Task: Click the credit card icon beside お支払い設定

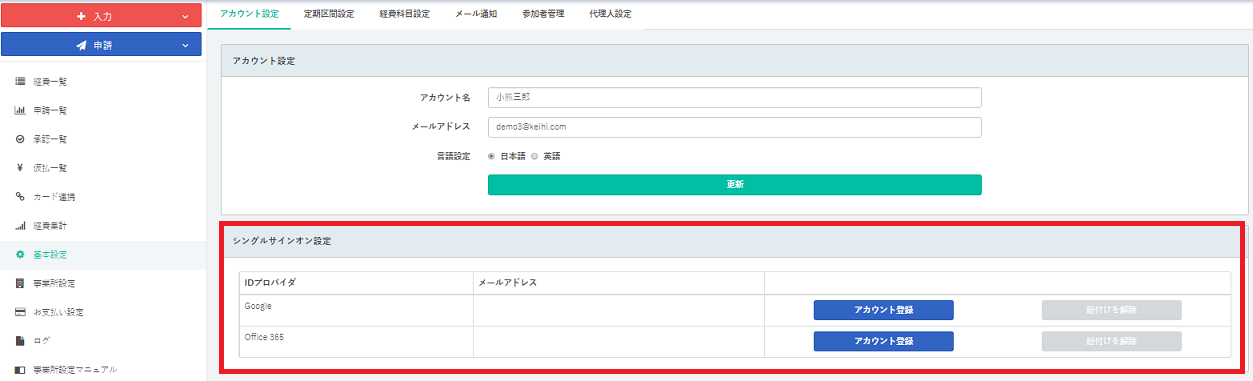Action: [20, 312]
